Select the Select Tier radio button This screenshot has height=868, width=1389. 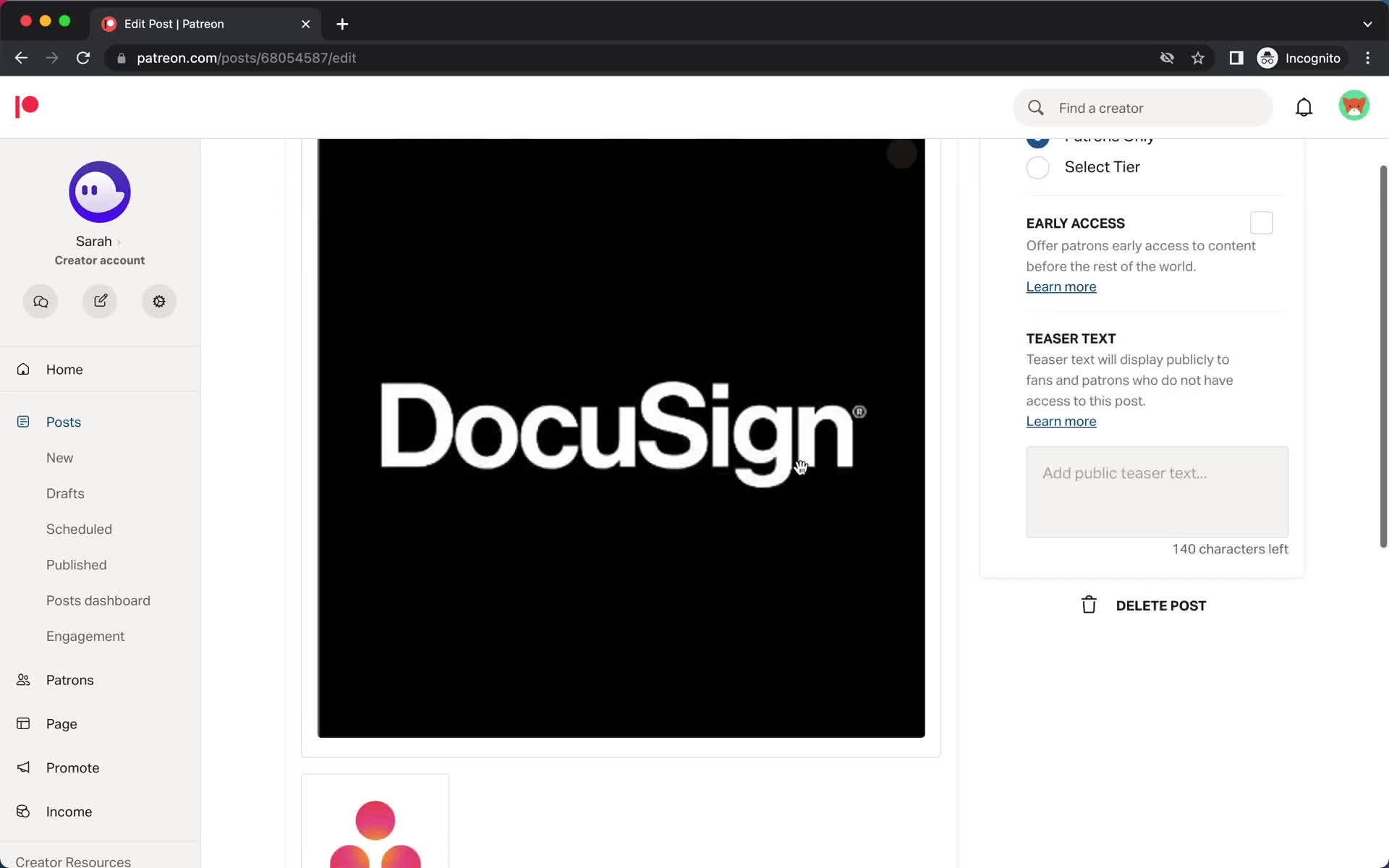point(1038,167)
